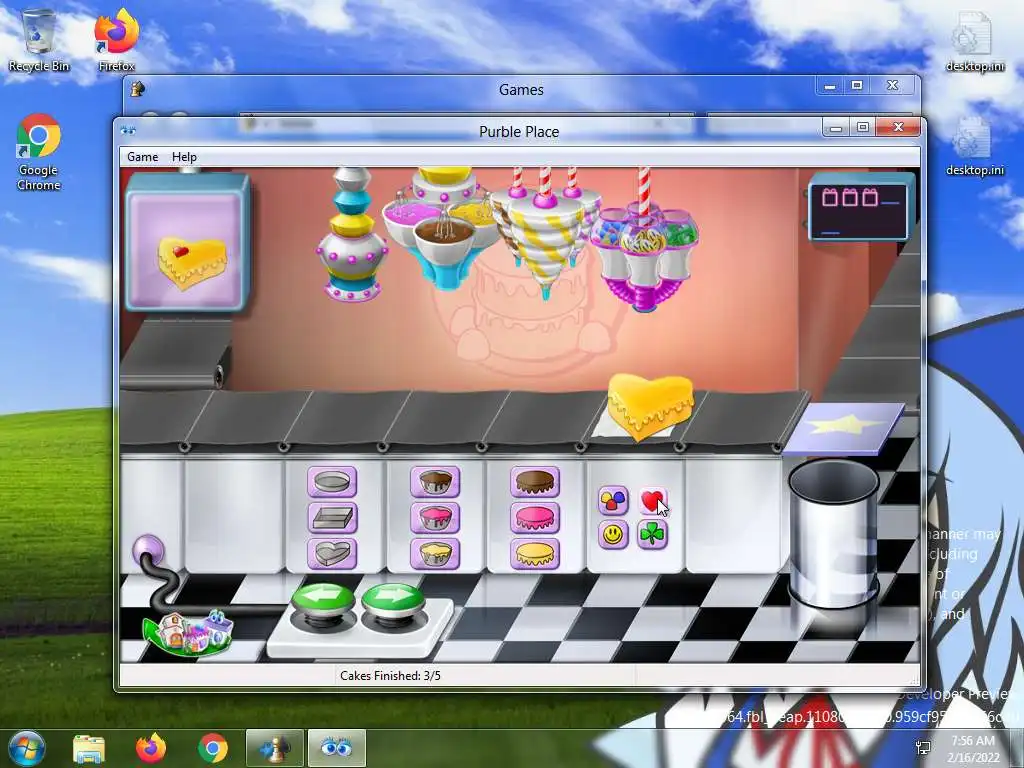
Task: Push the green left arrow conveyor button
Action: click(x=323, y=601)
